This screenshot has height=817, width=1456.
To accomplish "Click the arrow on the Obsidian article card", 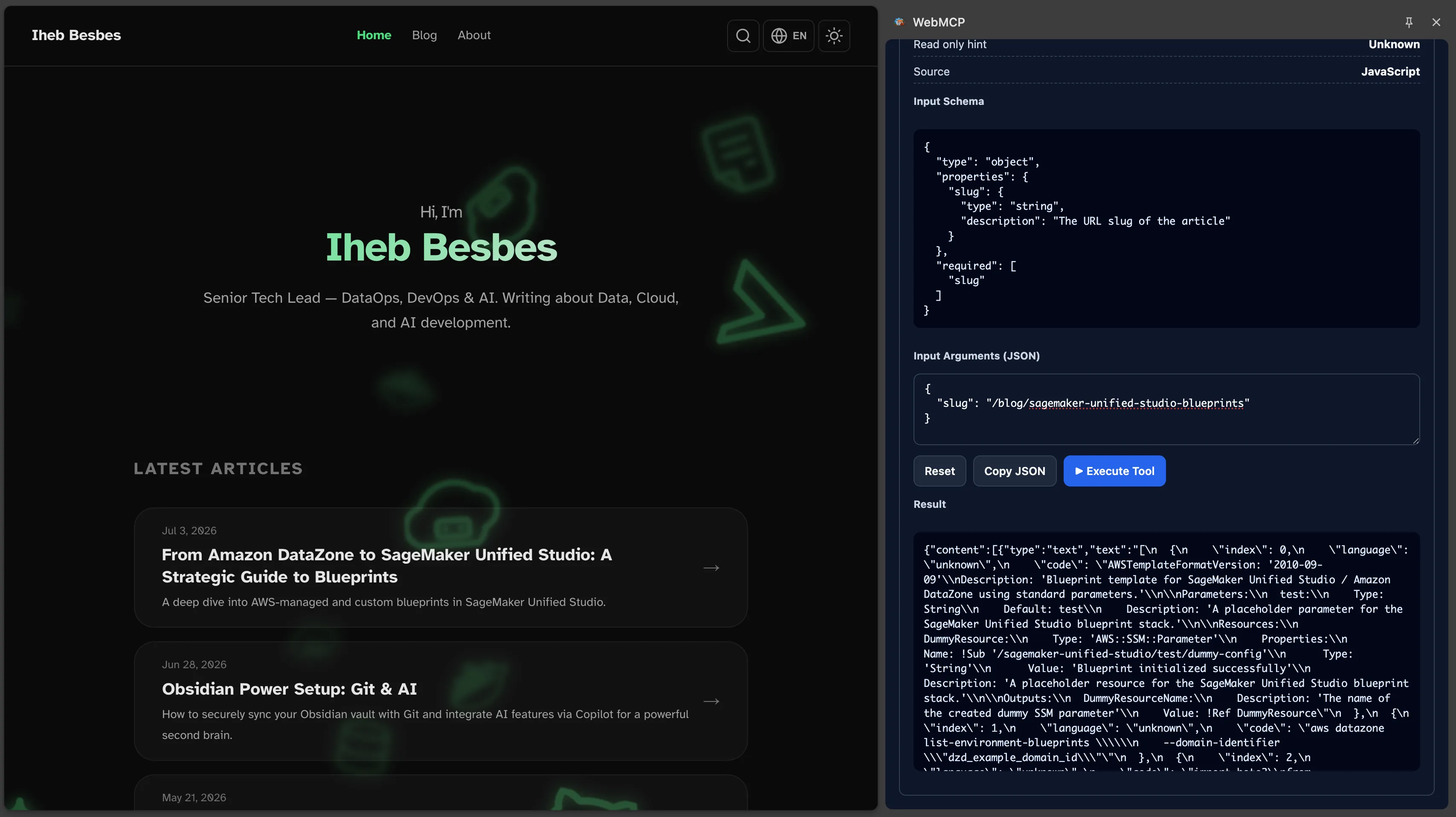I will click(x=711, y=701).
